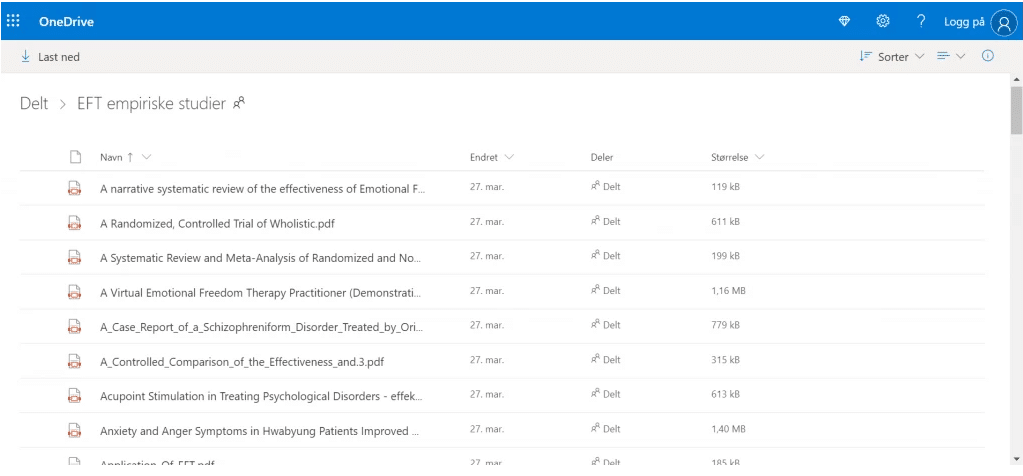
Task: Click the 611 kB size value
Action: pos(725,222)
